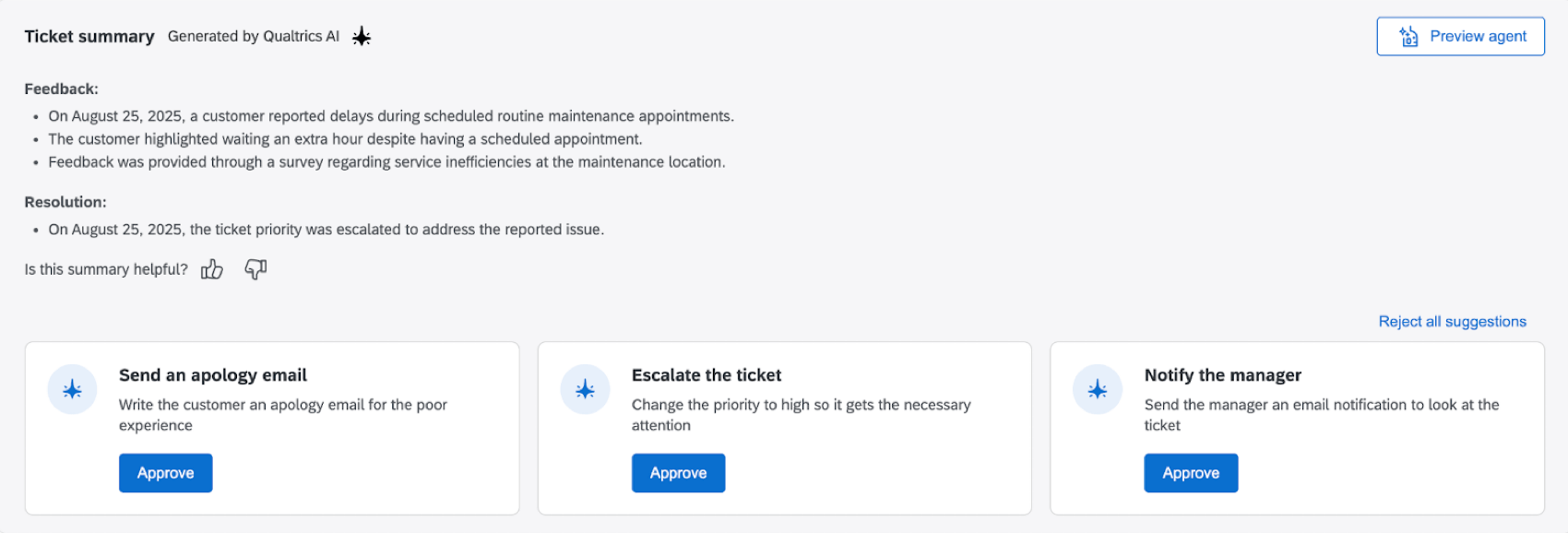Click the AI sparkle icon on the apology email card

pyautogui.click(x=72, y=389)
